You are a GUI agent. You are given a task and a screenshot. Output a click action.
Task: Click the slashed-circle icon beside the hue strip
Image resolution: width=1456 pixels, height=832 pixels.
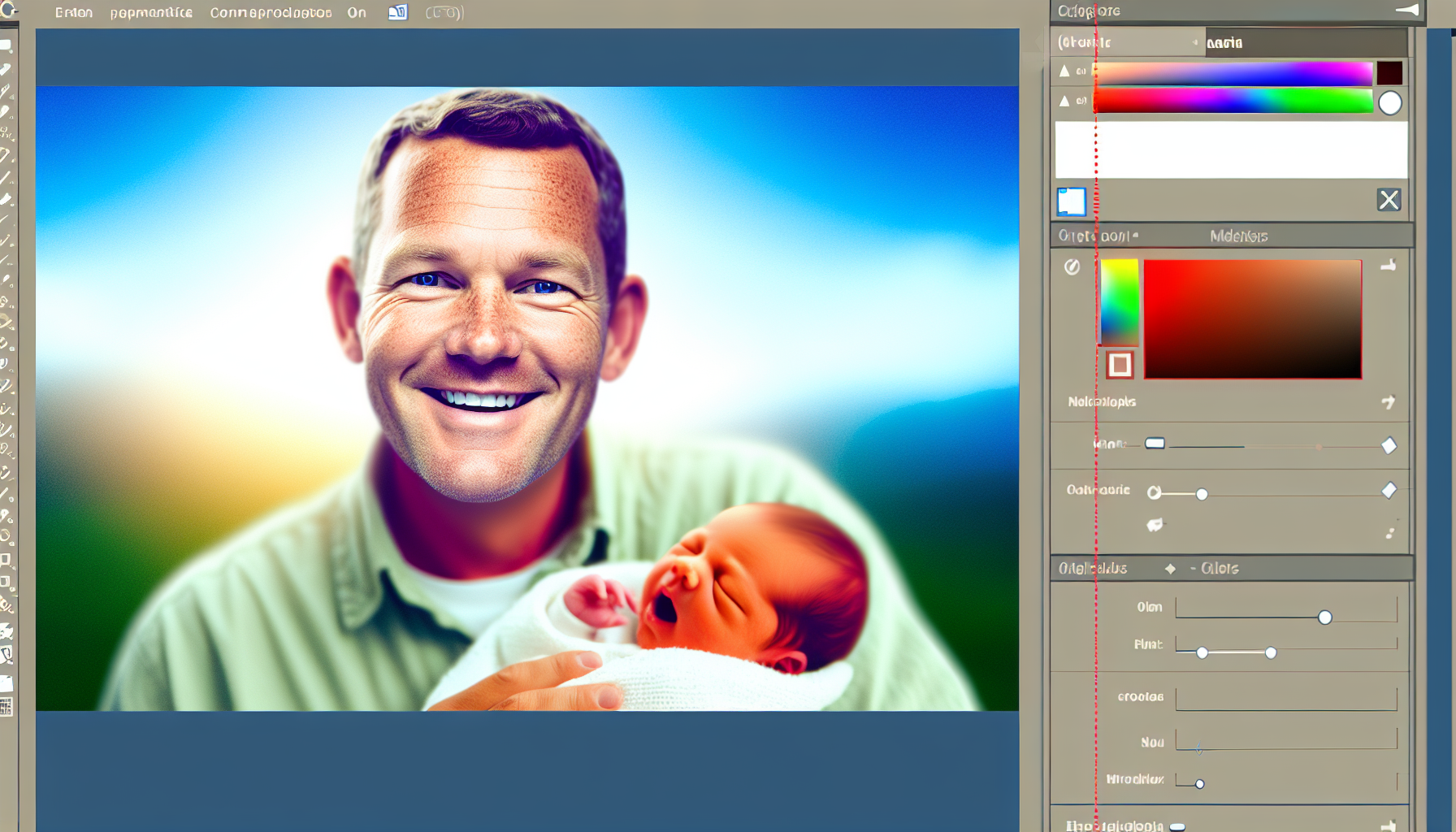[1072, 267]
